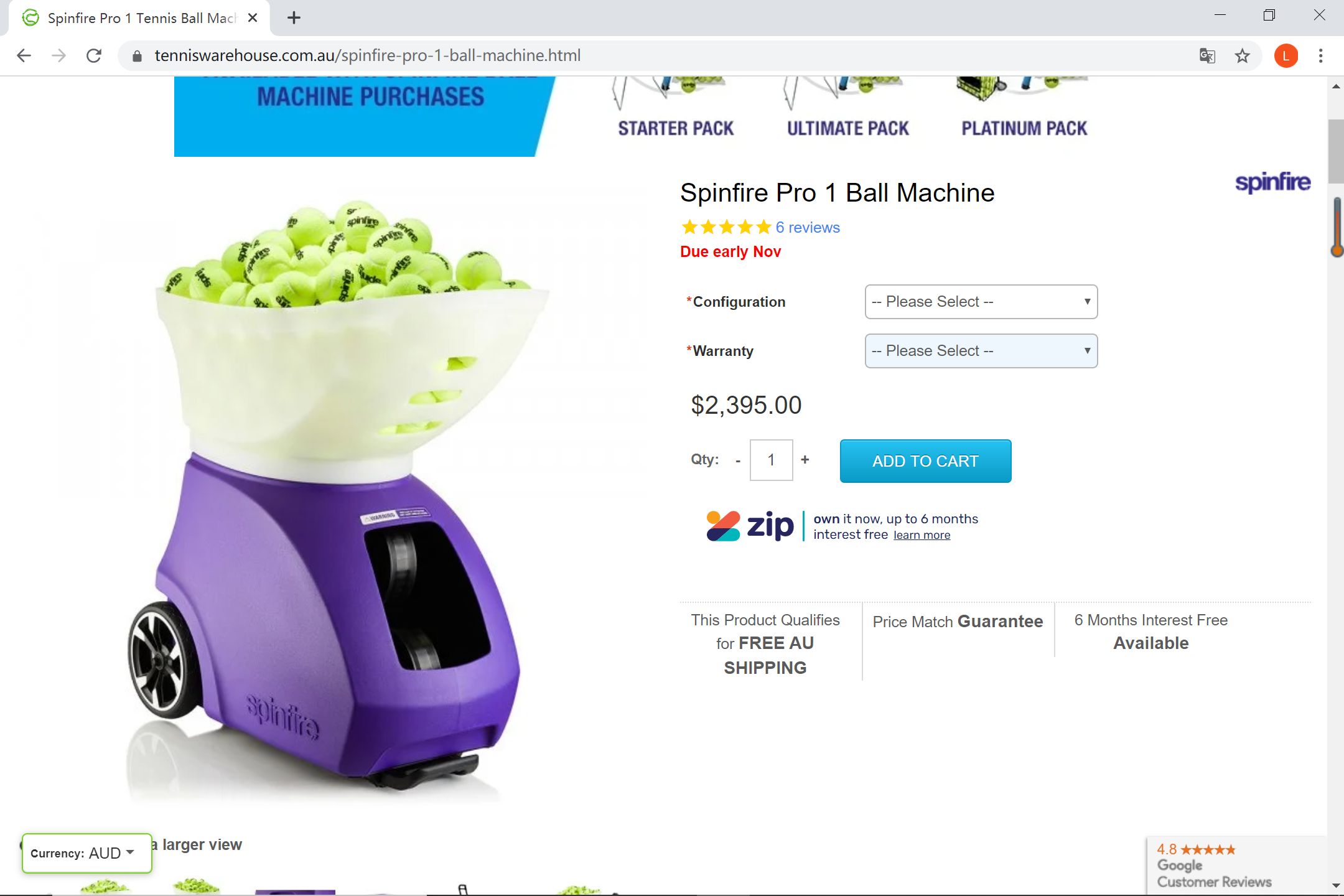Click the quantity input field
This screenshot has height=896, width=1344.
pyautogui.click(x=772, y=460)
